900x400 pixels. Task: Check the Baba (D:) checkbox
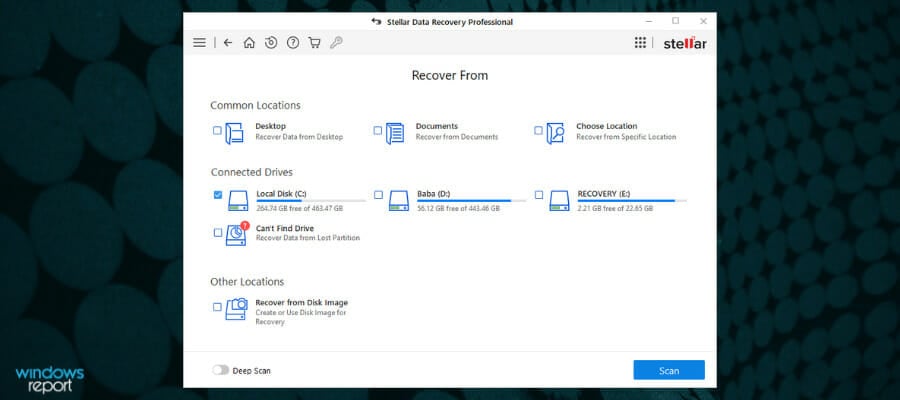378,195
